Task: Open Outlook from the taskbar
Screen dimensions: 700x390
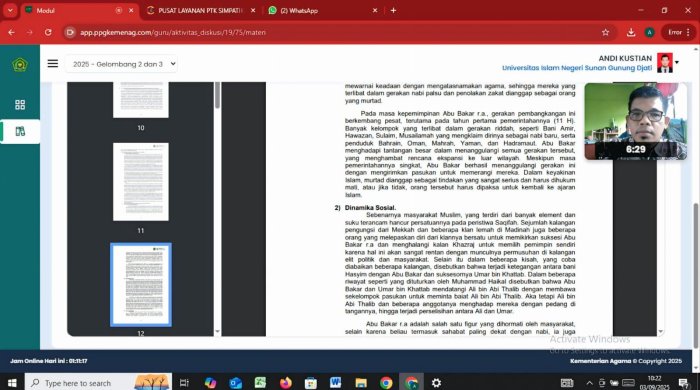Action: click(x=236, y=383)
